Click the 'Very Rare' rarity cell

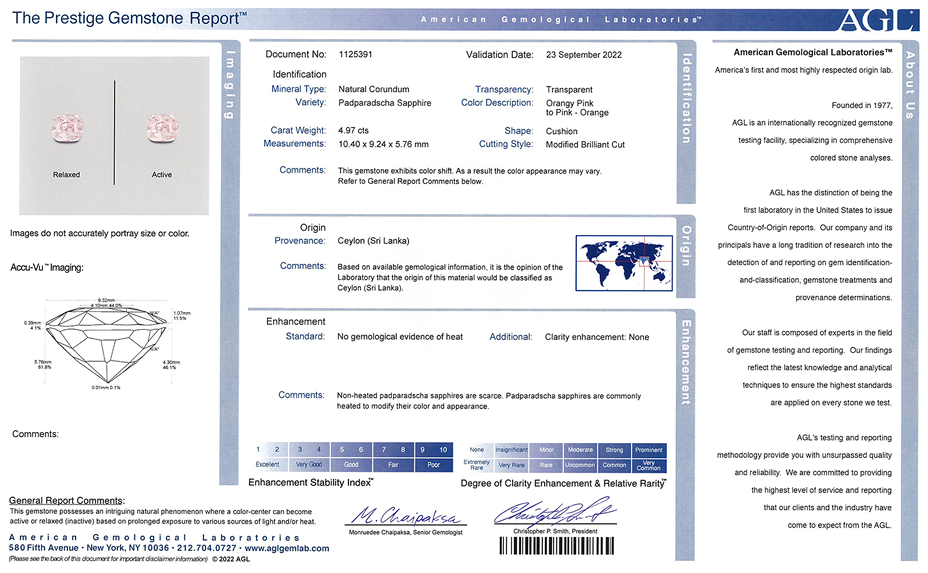coord(511,465)
